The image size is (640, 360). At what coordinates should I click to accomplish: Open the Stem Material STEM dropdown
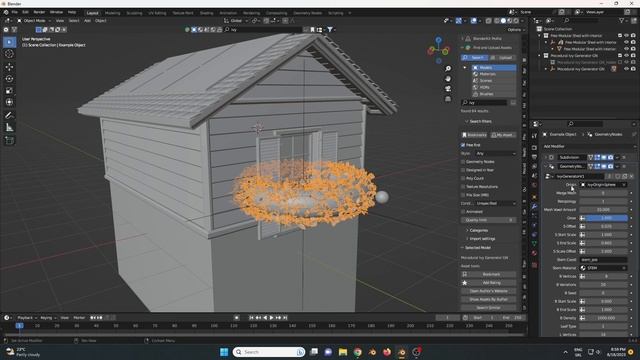(603, 268)
